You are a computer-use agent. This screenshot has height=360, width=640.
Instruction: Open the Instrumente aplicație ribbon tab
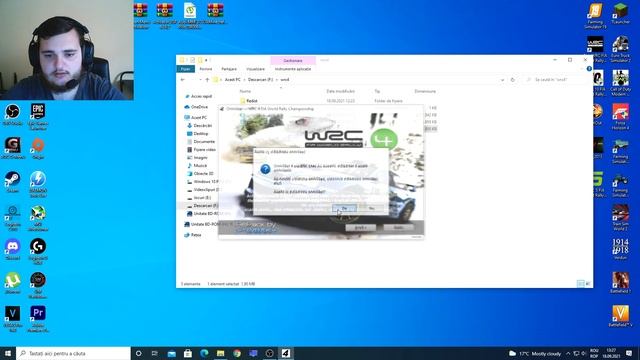click(293, 69)
